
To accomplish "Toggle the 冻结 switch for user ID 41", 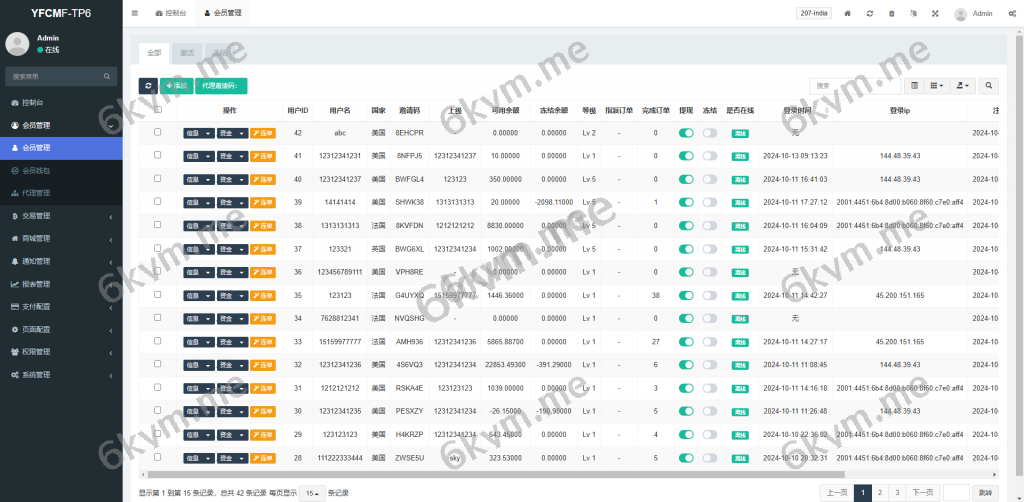I will tap(710, 155).
